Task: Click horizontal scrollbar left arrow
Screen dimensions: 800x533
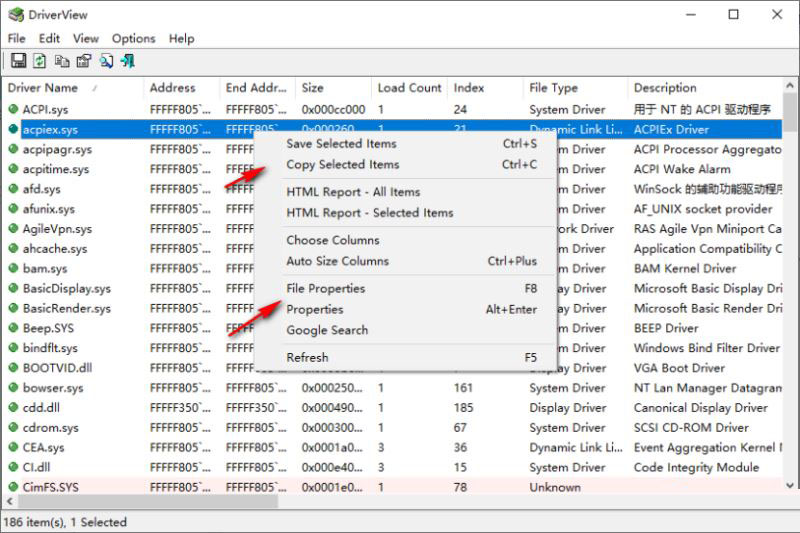Action: point(10,501)
